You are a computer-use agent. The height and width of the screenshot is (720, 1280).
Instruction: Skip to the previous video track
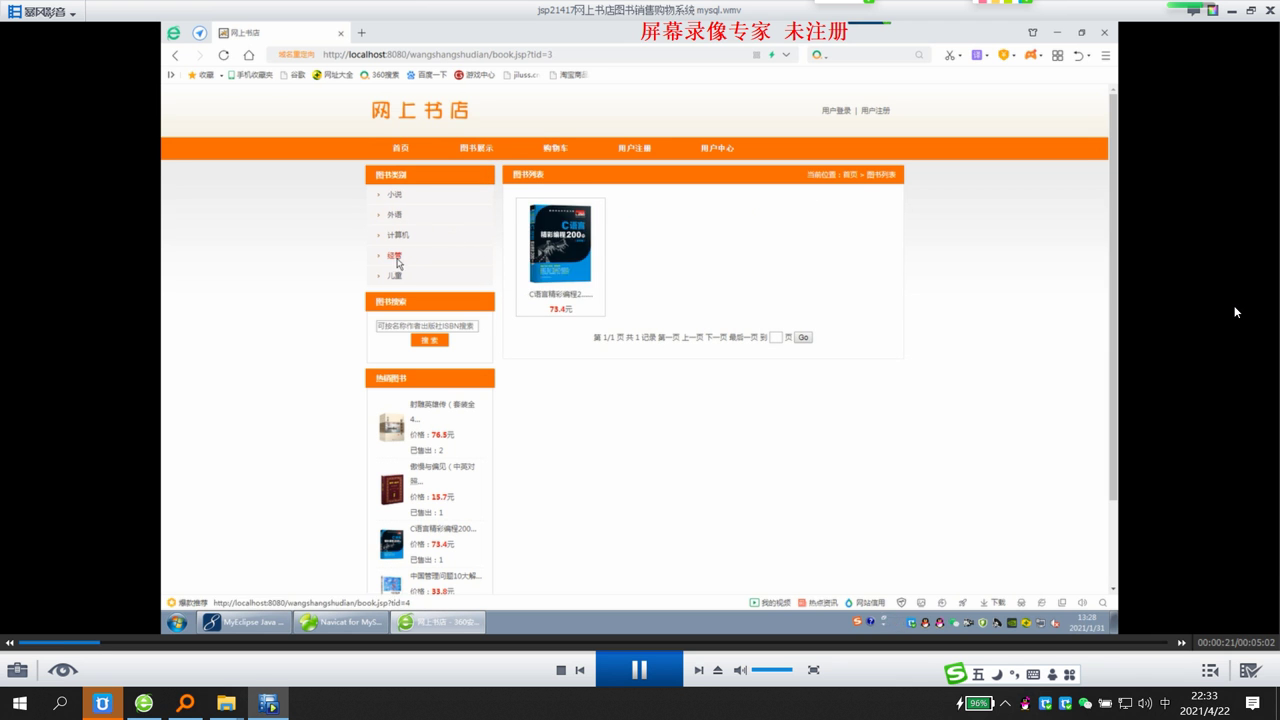pos(580,670)
